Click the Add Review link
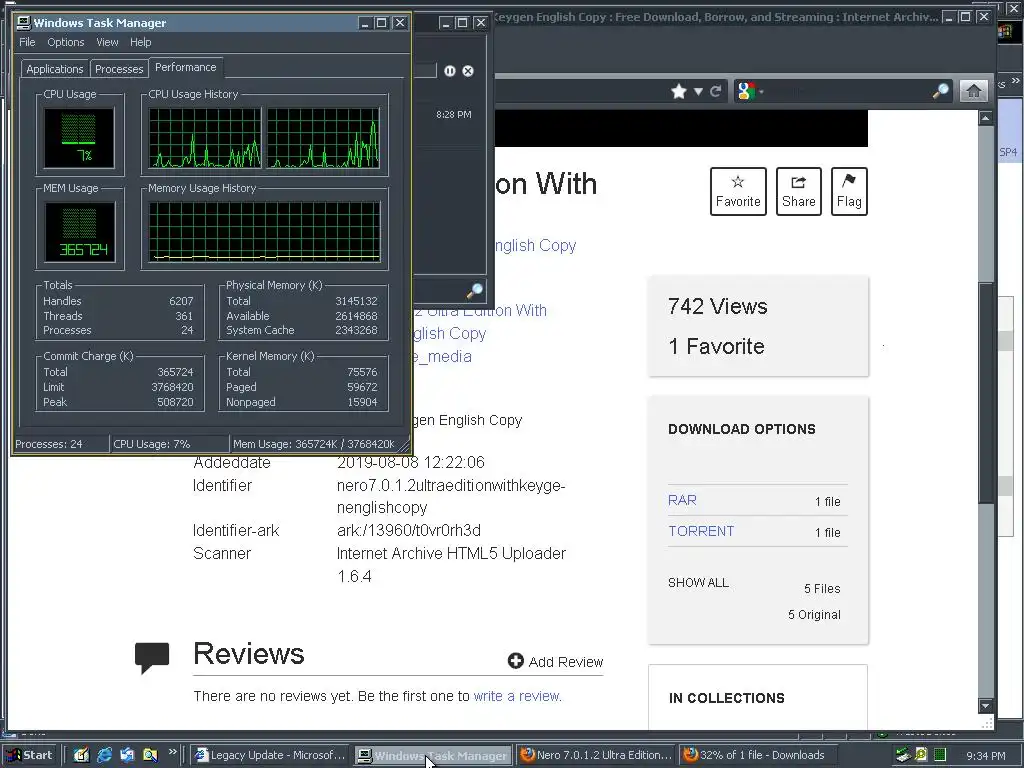Image resolution: width=1024 pixels, height=768 pixels. pos(566,662)
